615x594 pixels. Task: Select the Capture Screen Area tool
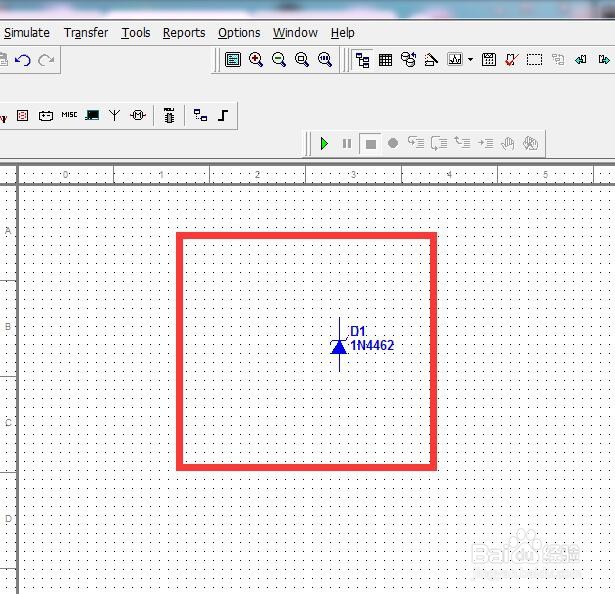[x=535, y=60]
